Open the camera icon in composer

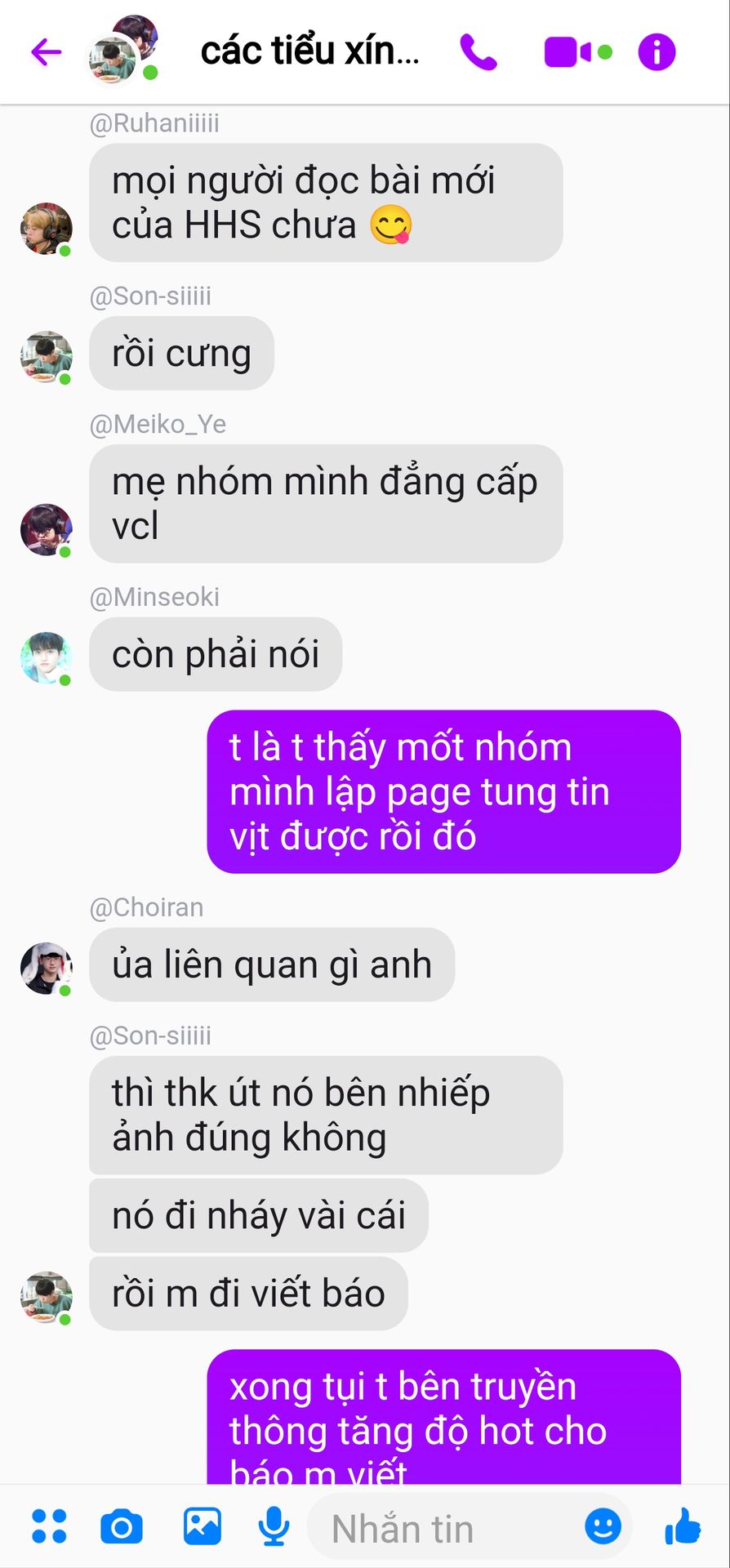(x=122, y=1526)
